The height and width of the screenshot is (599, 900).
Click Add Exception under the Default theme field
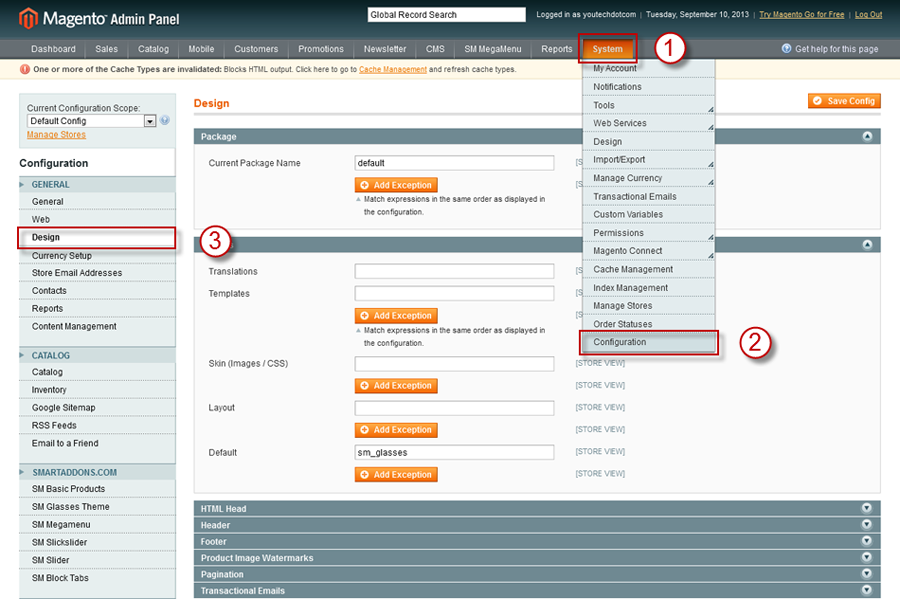coord(396,474)
